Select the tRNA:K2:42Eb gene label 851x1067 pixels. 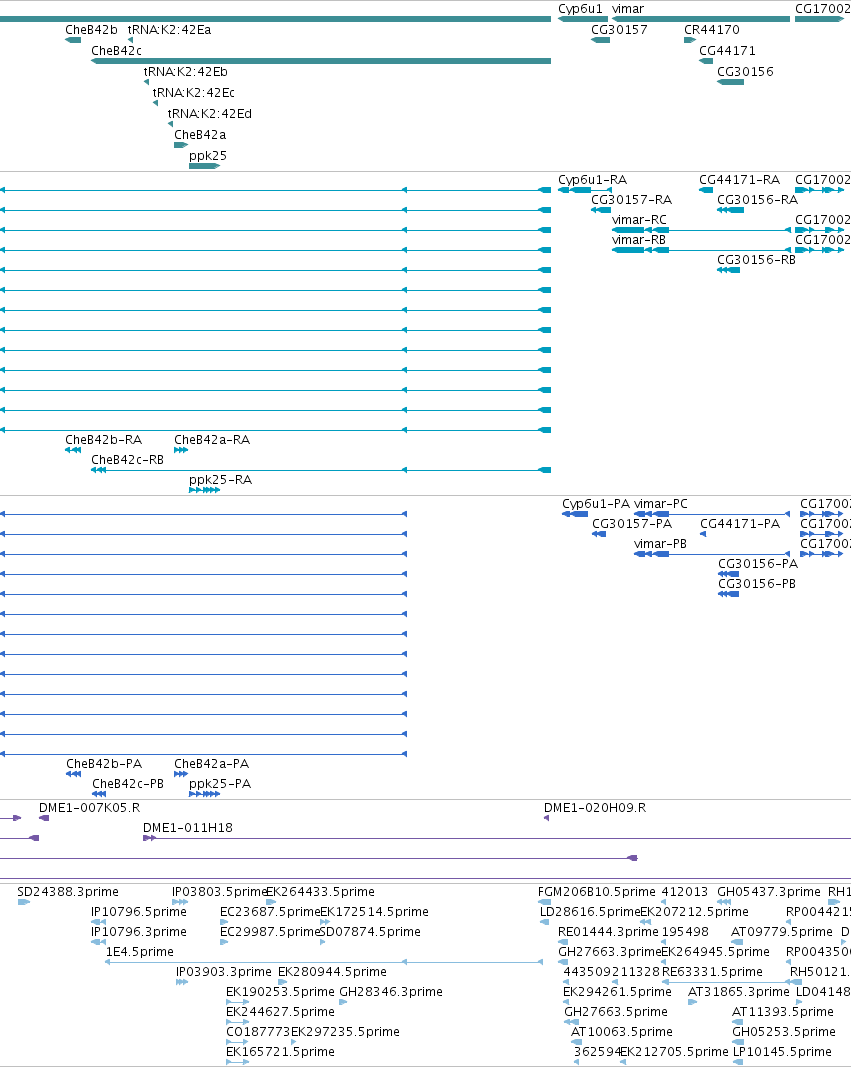[186, 72]
